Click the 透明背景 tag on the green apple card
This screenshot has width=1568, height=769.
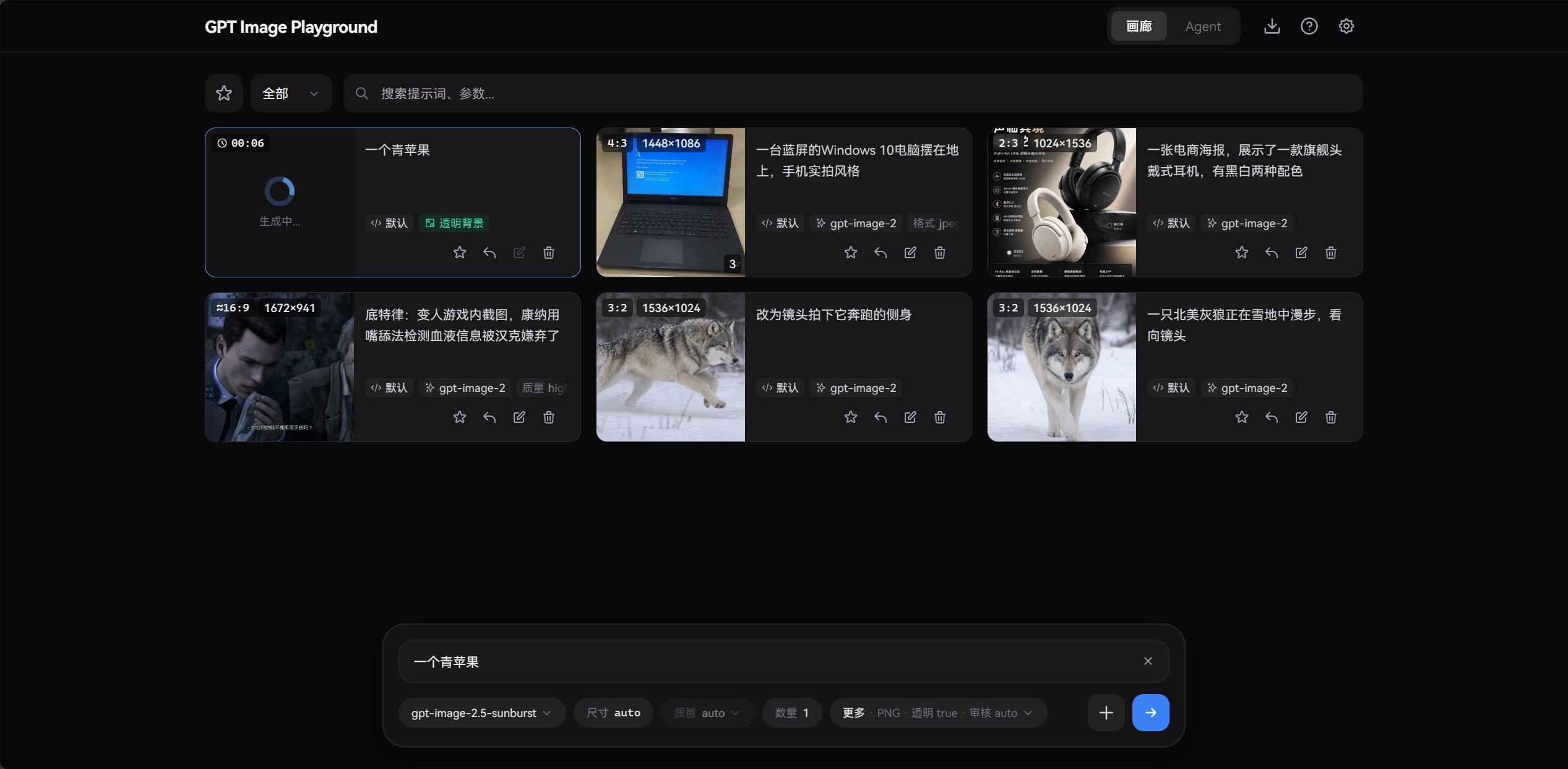(x=454, y=223)
